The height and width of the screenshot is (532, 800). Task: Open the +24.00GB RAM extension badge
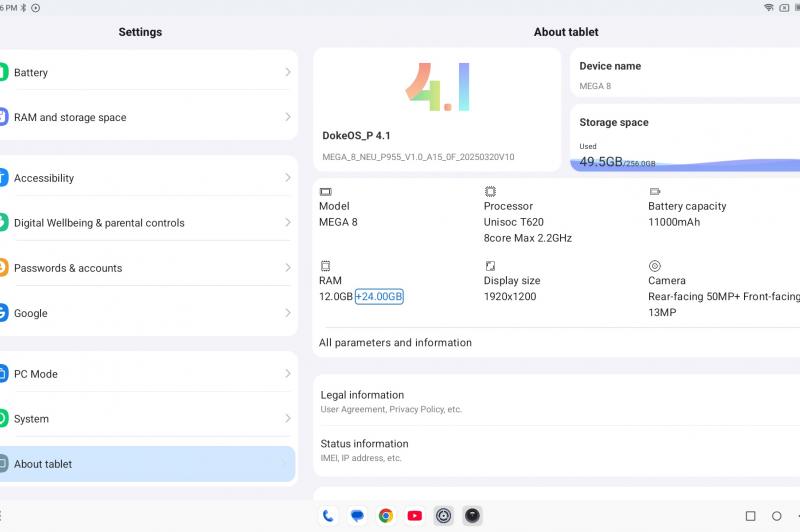coord(379,296)
